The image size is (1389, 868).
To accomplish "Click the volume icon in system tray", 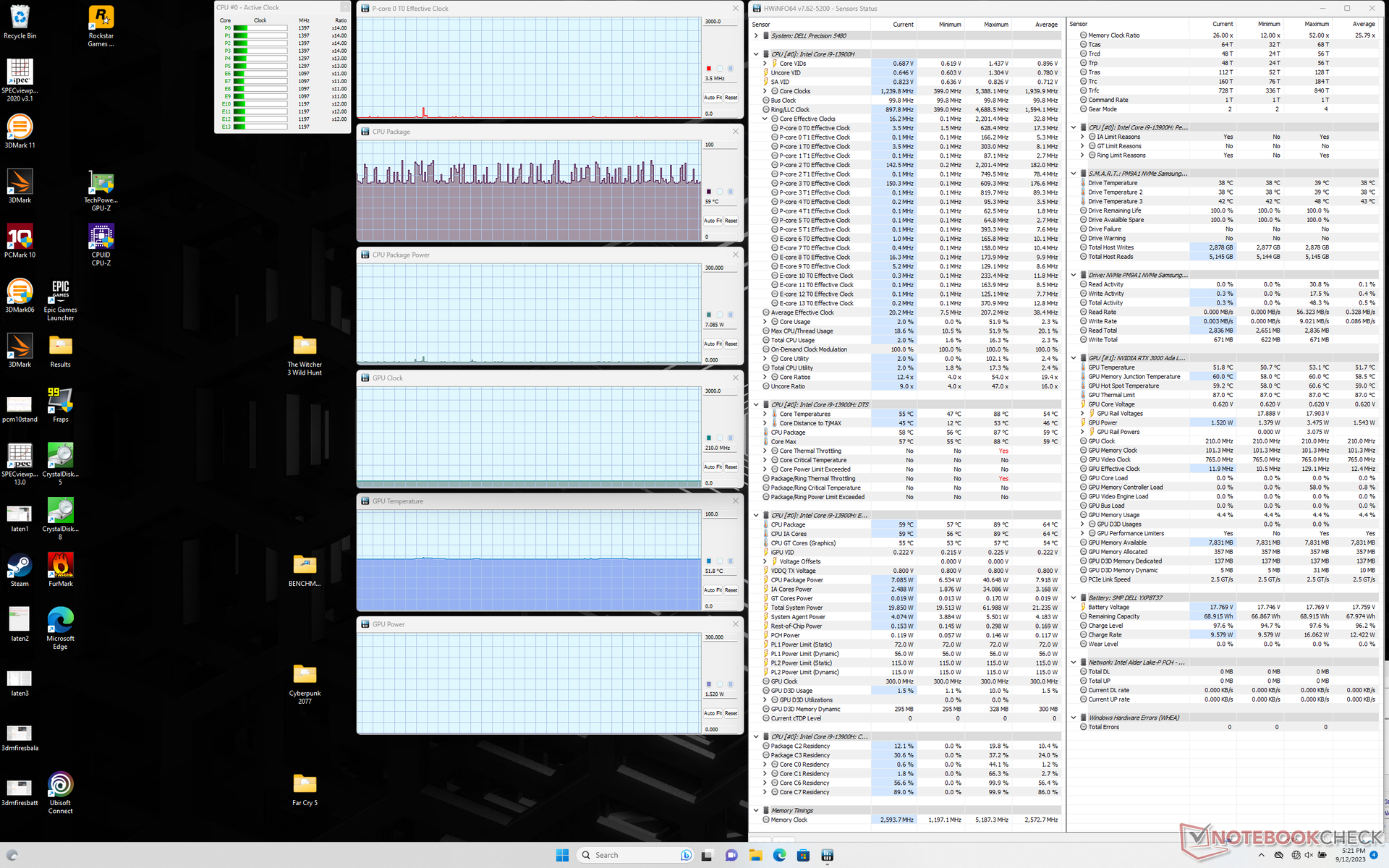I will 1309,855.
